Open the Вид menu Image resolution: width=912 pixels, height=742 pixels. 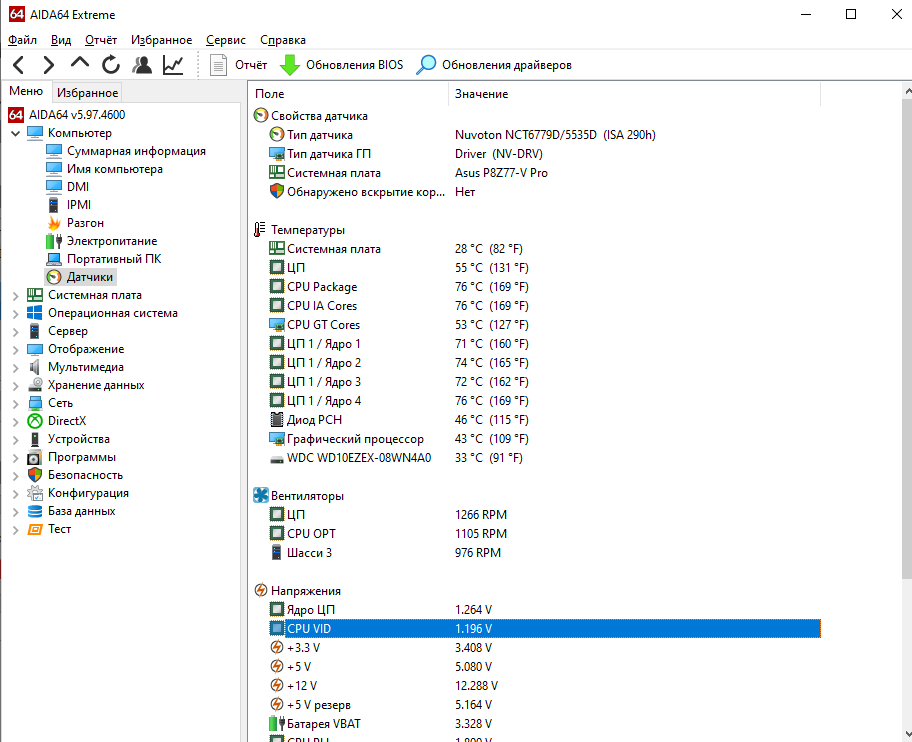point(61,40)
